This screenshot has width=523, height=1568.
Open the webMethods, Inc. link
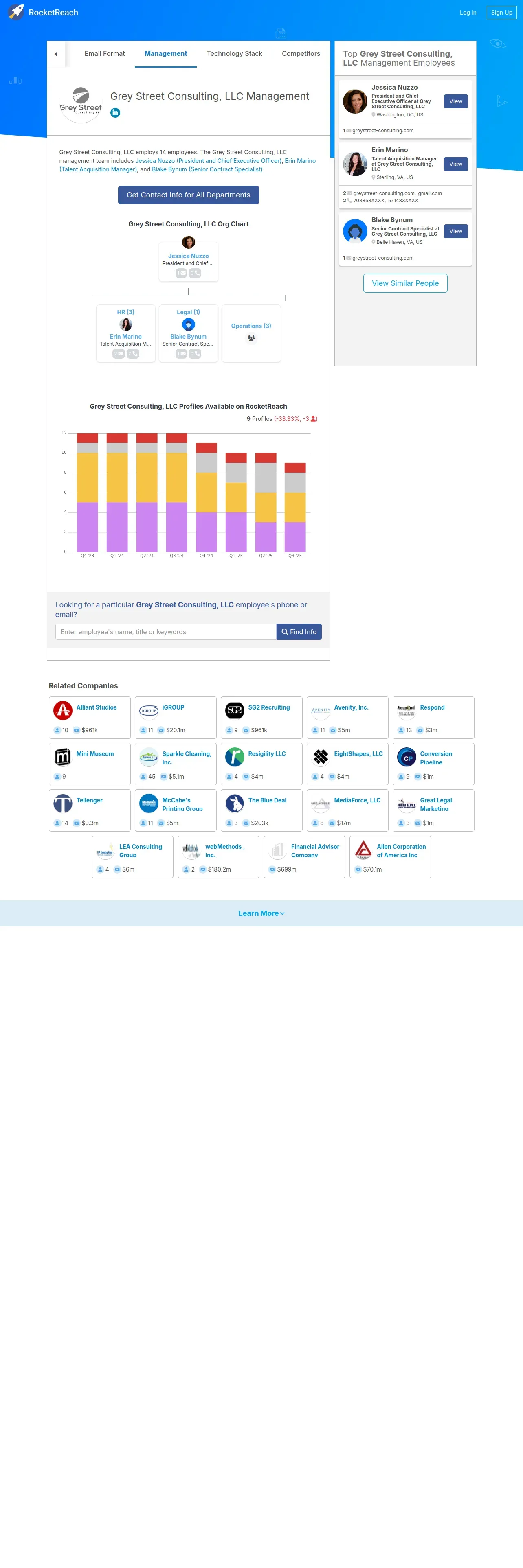point(225,850)
